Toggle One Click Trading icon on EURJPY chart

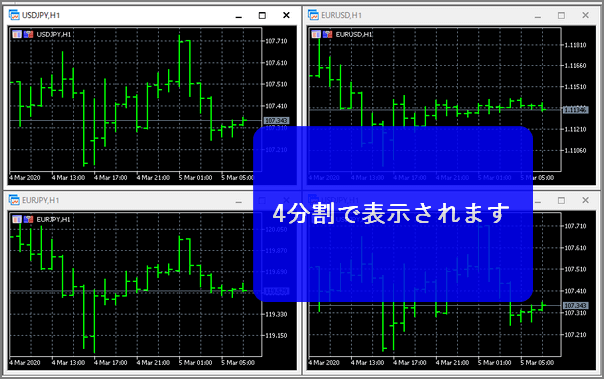(17, 219)
